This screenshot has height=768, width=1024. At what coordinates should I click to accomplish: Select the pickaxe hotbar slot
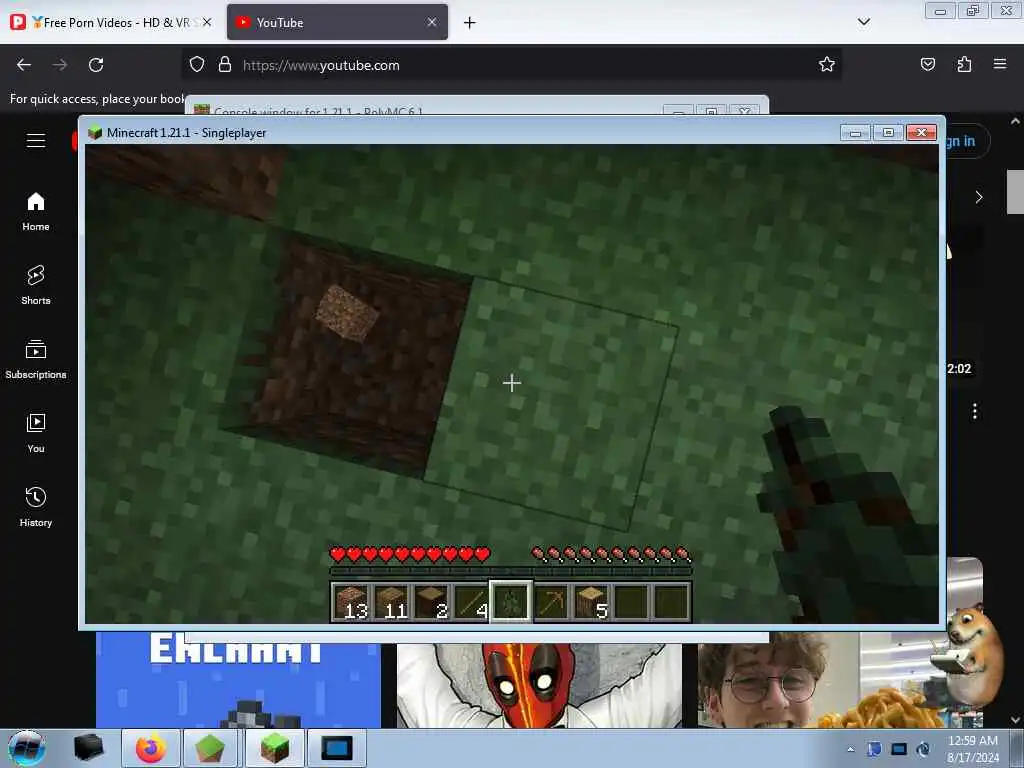[551, 602]
